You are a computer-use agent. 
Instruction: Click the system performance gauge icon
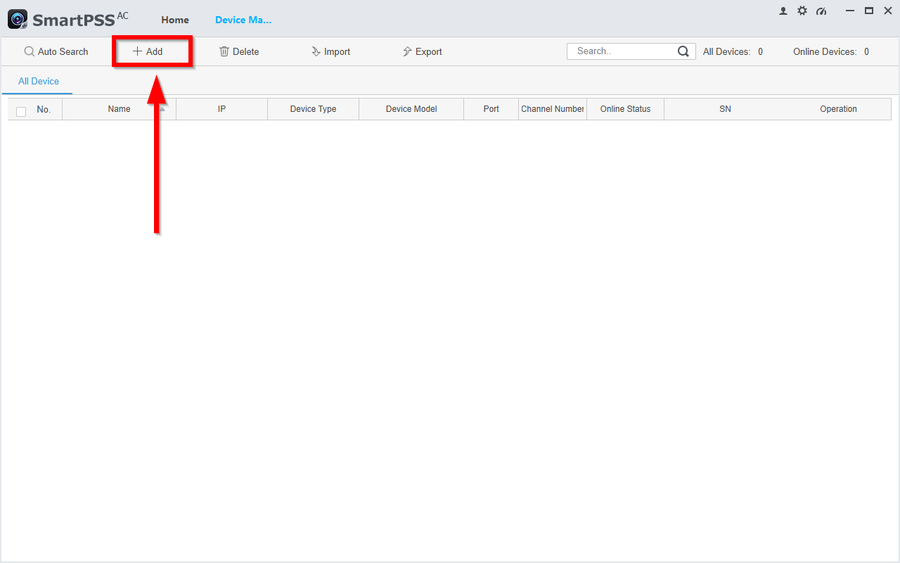click(821, 11)
